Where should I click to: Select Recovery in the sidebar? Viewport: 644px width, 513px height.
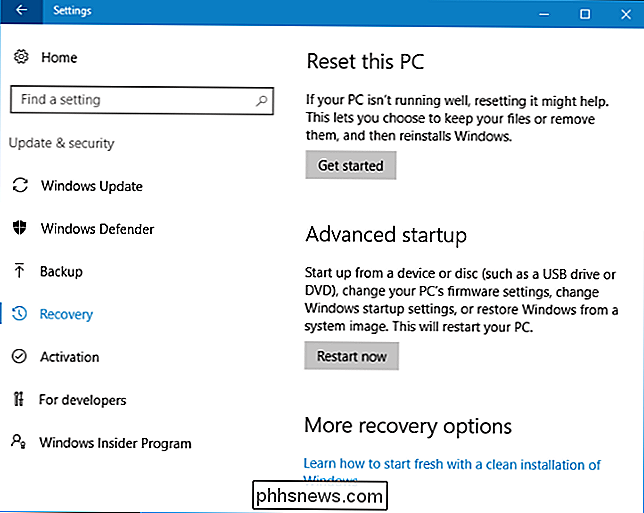coord(66,314)
